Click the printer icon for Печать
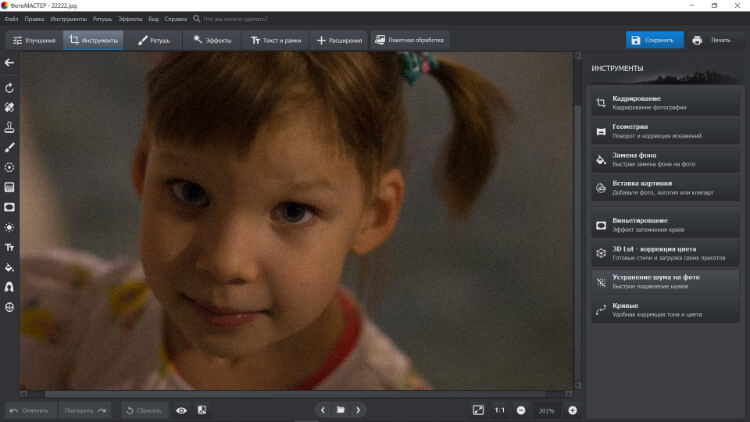Screen dimensions: 750x422 pyautogui.click(x=697, y=40)
